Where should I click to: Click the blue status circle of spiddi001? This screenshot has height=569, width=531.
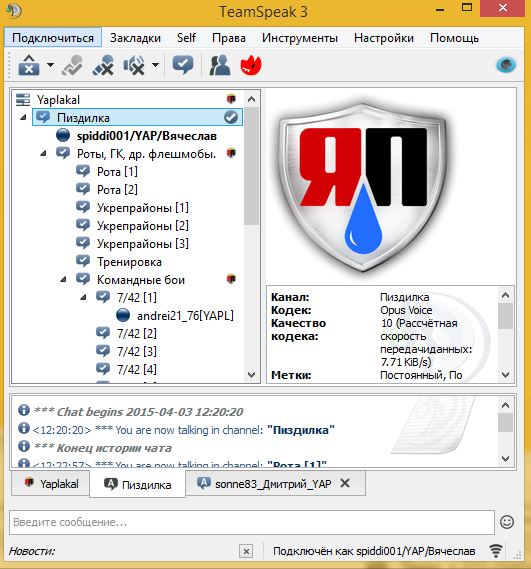(x=63, y=135)
